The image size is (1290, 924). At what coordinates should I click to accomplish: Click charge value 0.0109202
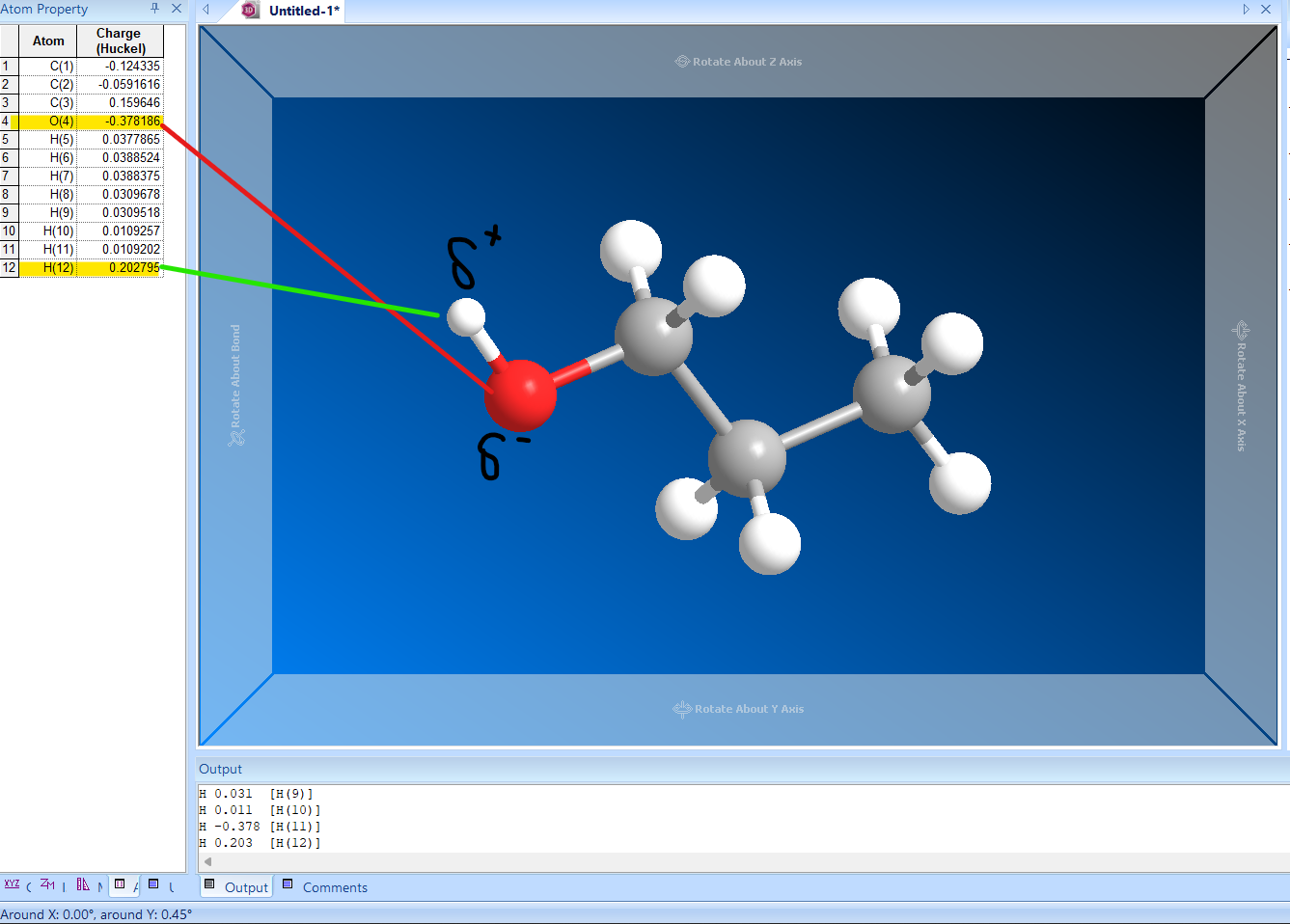click(x=121, y=250)
